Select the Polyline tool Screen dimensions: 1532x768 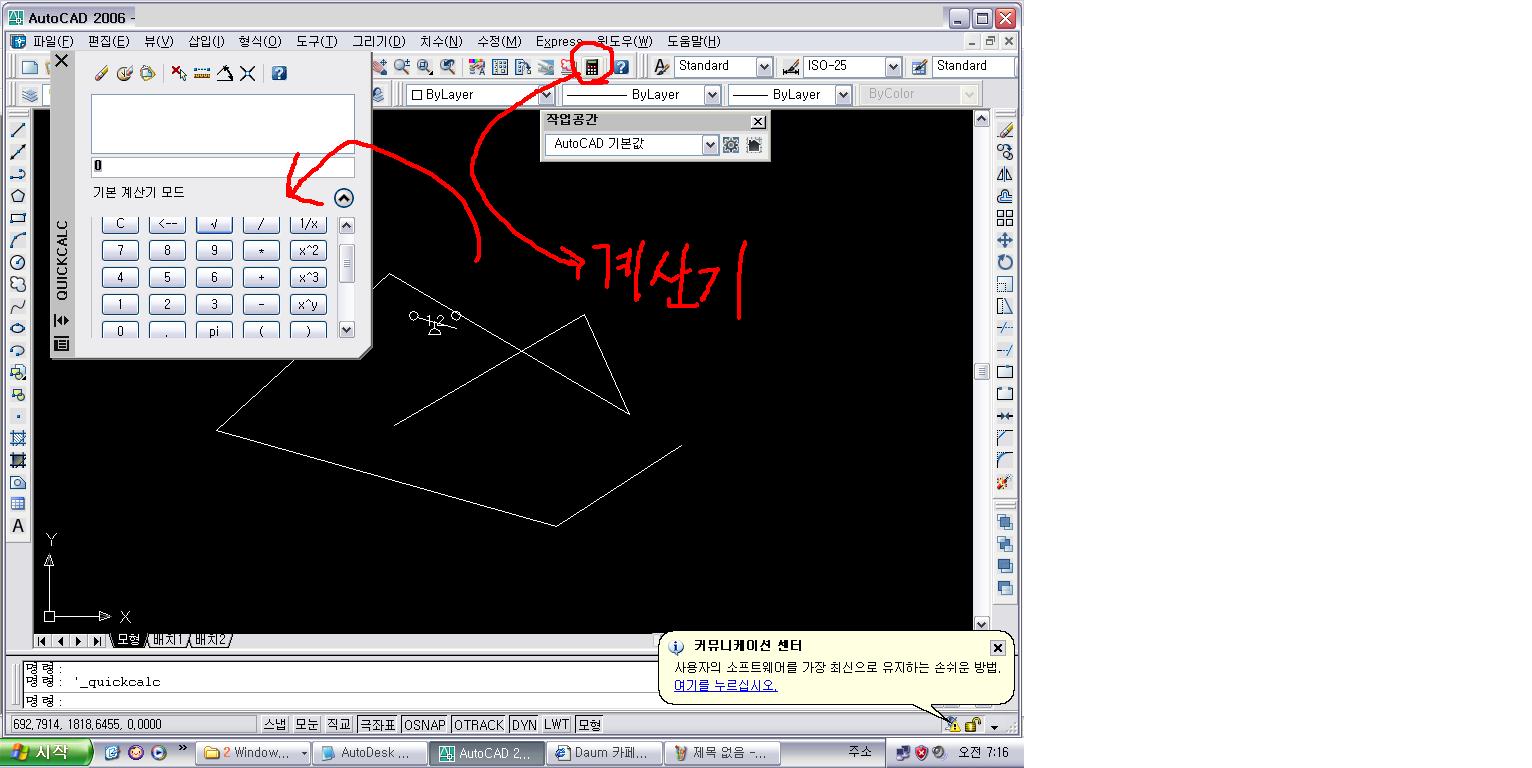click(x=18, y=174)
